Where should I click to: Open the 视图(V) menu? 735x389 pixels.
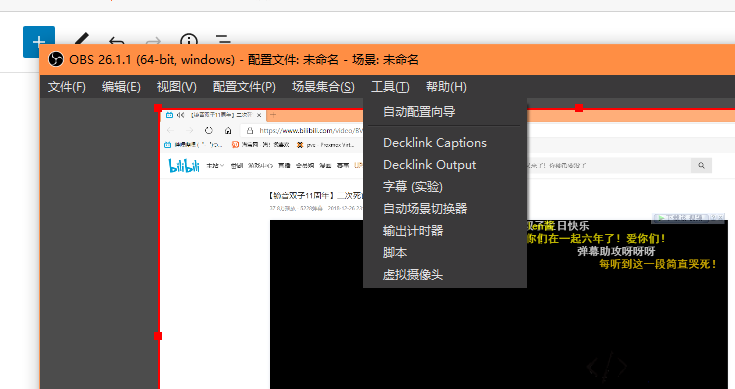tap(176, 87)
